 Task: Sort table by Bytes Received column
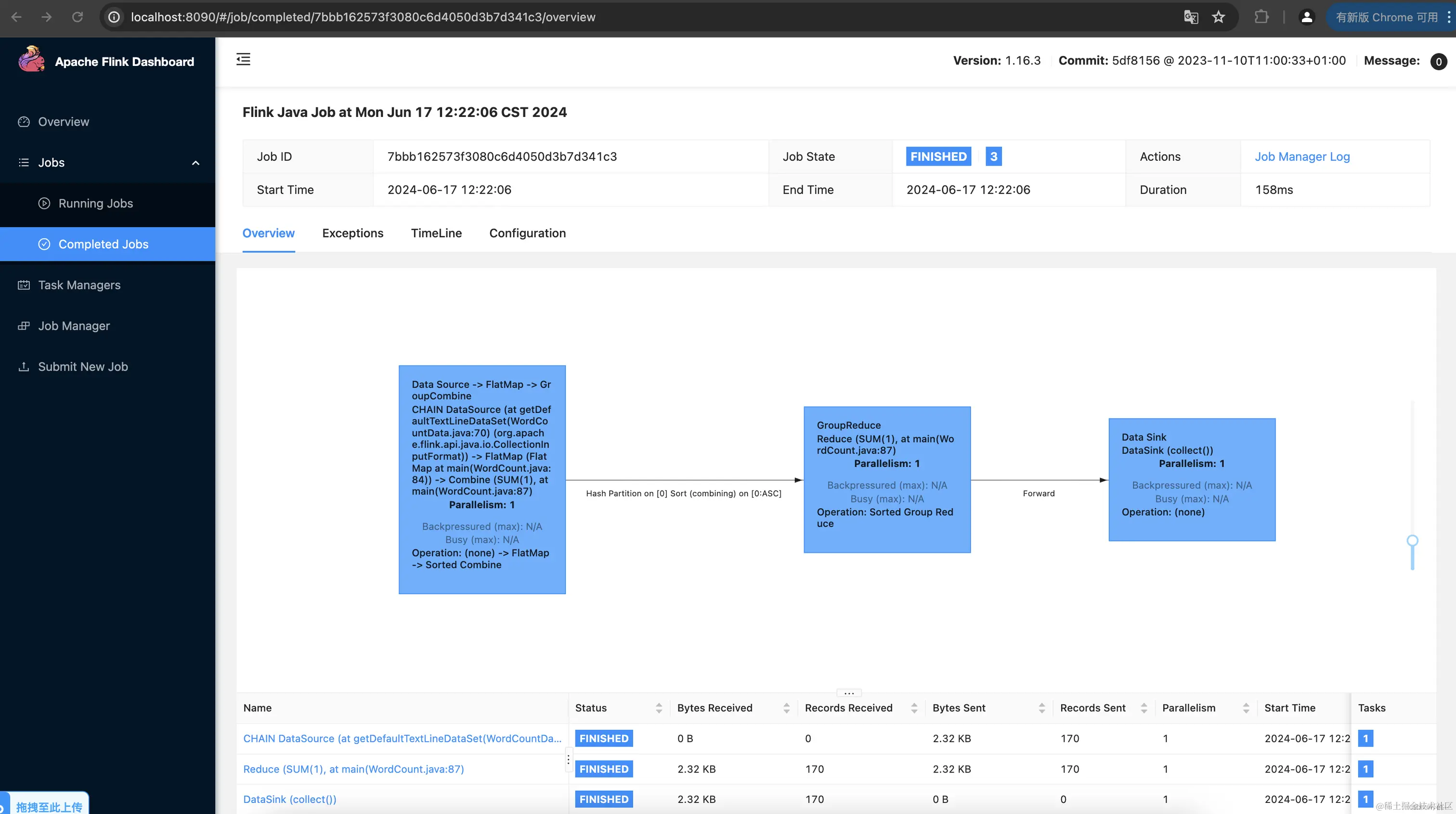(786, 708)
